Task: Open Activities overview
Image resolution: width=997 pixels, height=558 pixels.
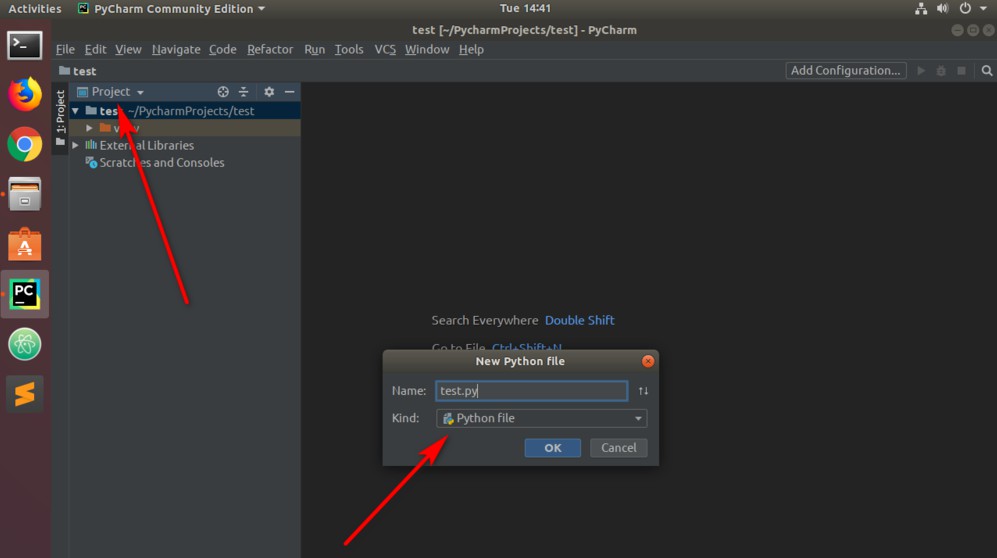Action: click(x=34, y=8)
